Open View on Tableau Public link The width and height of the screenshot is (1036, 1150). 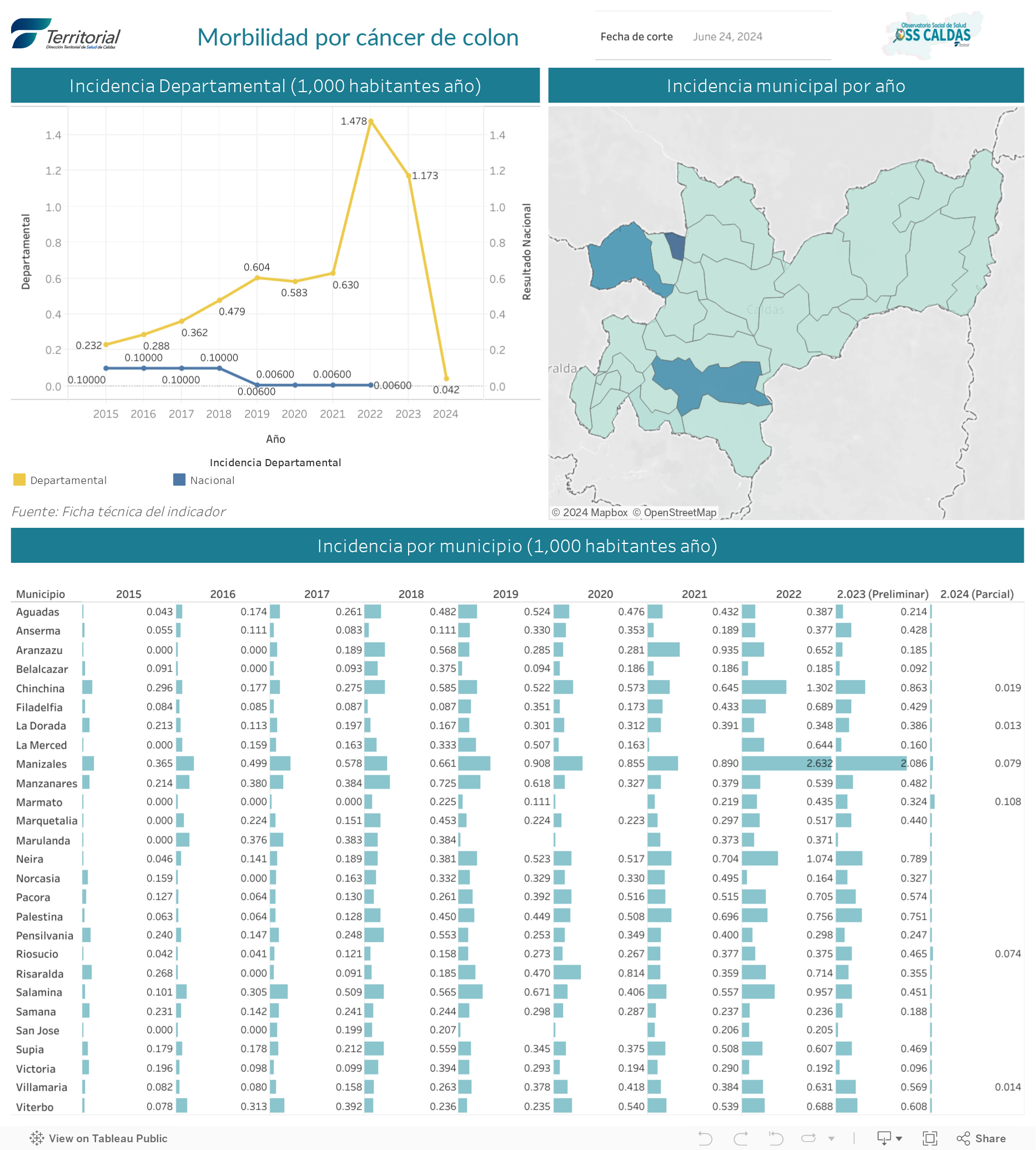pyautogui.click(x=98, y=1138)
